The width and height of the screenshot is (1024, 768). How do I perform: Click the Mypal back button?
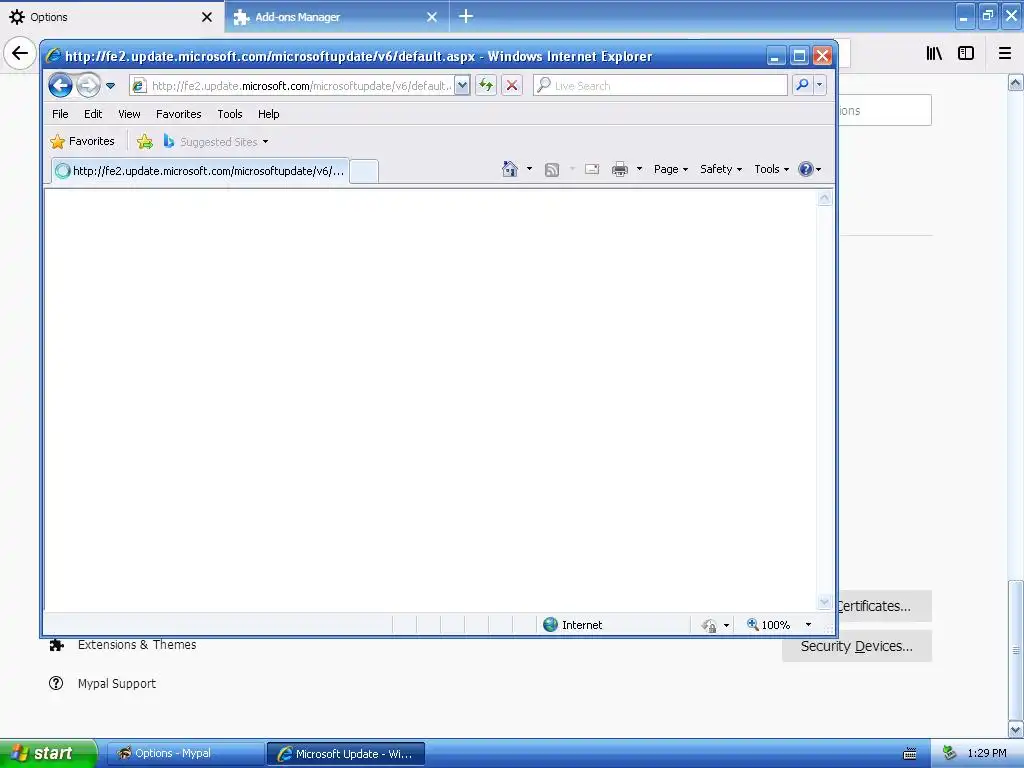(x=20, y=53)
